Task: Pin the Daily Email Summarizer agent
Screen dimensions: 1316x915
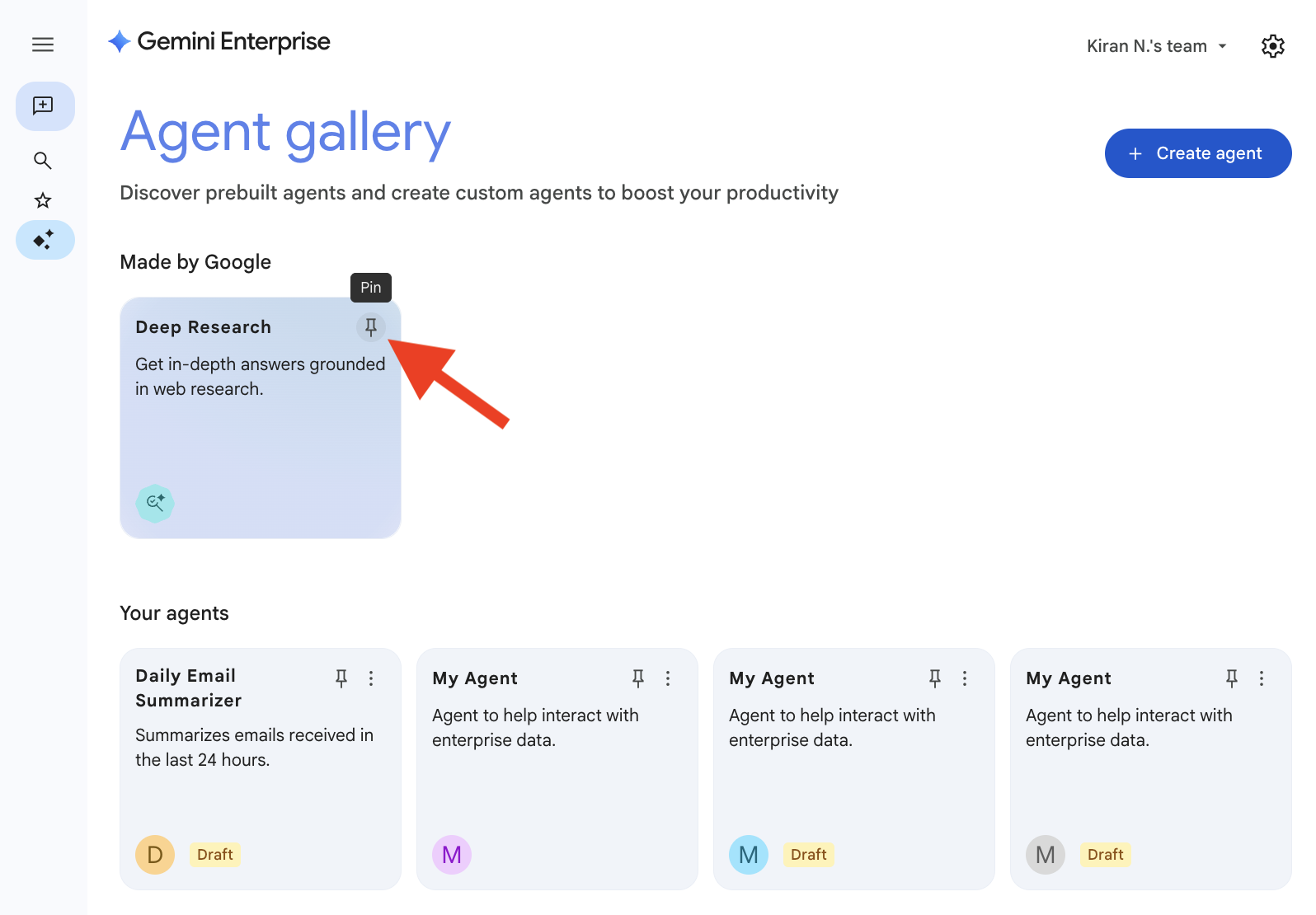Action: tap(341, 678)
